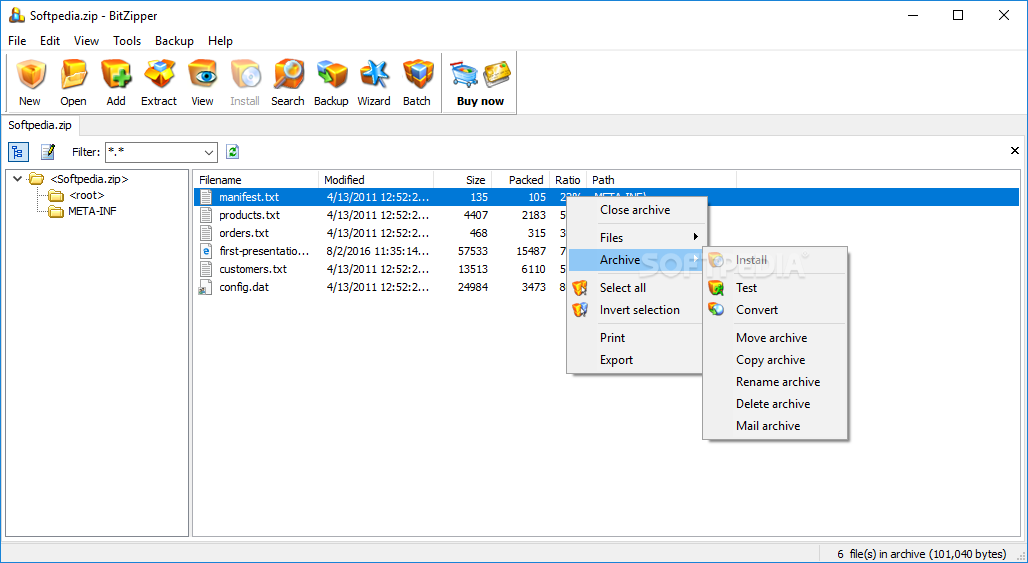
Task: Select the META-INF folder in tree
Action: click(92, 211)
